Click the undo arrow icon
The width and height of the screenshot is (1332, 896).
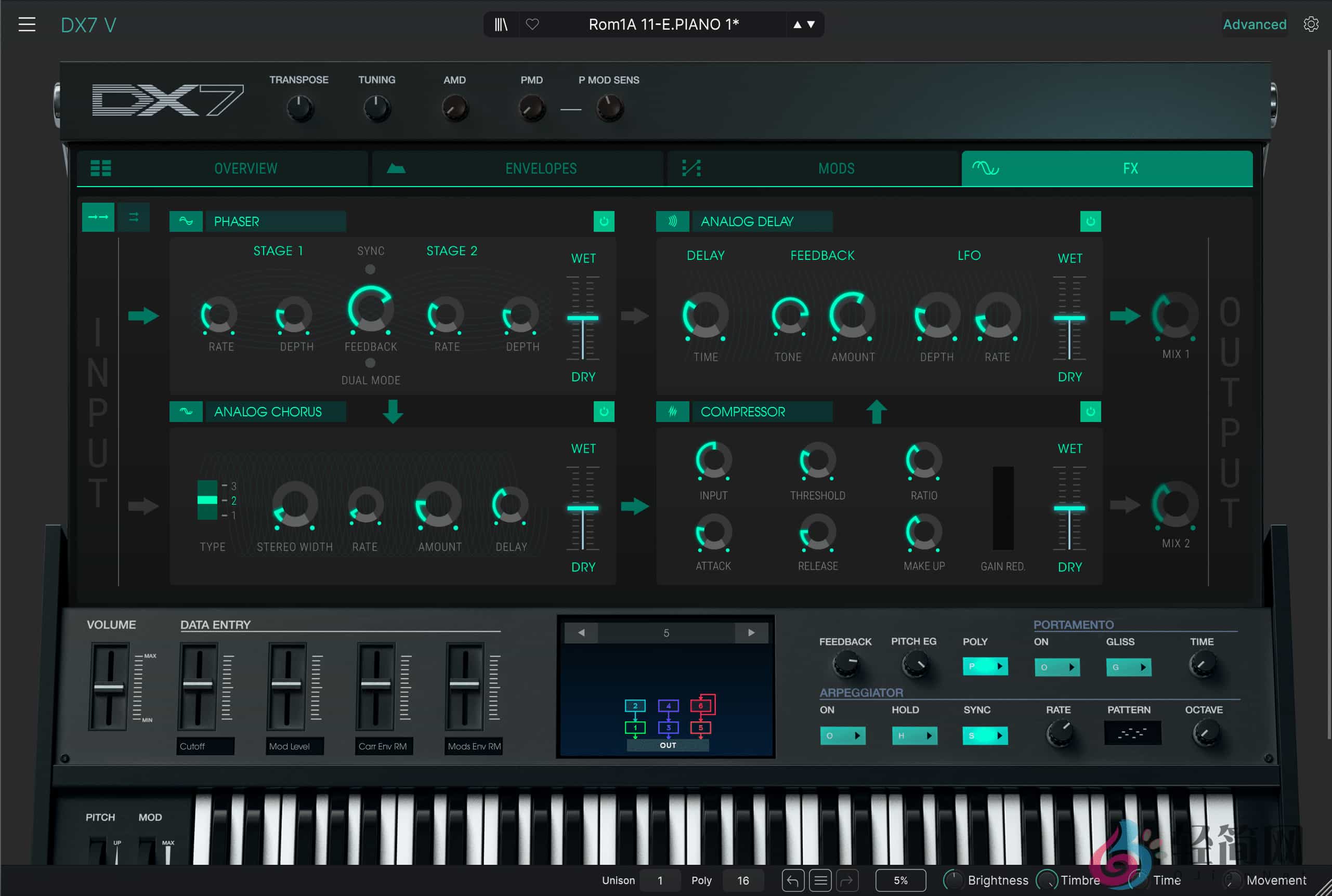(793, 880)
